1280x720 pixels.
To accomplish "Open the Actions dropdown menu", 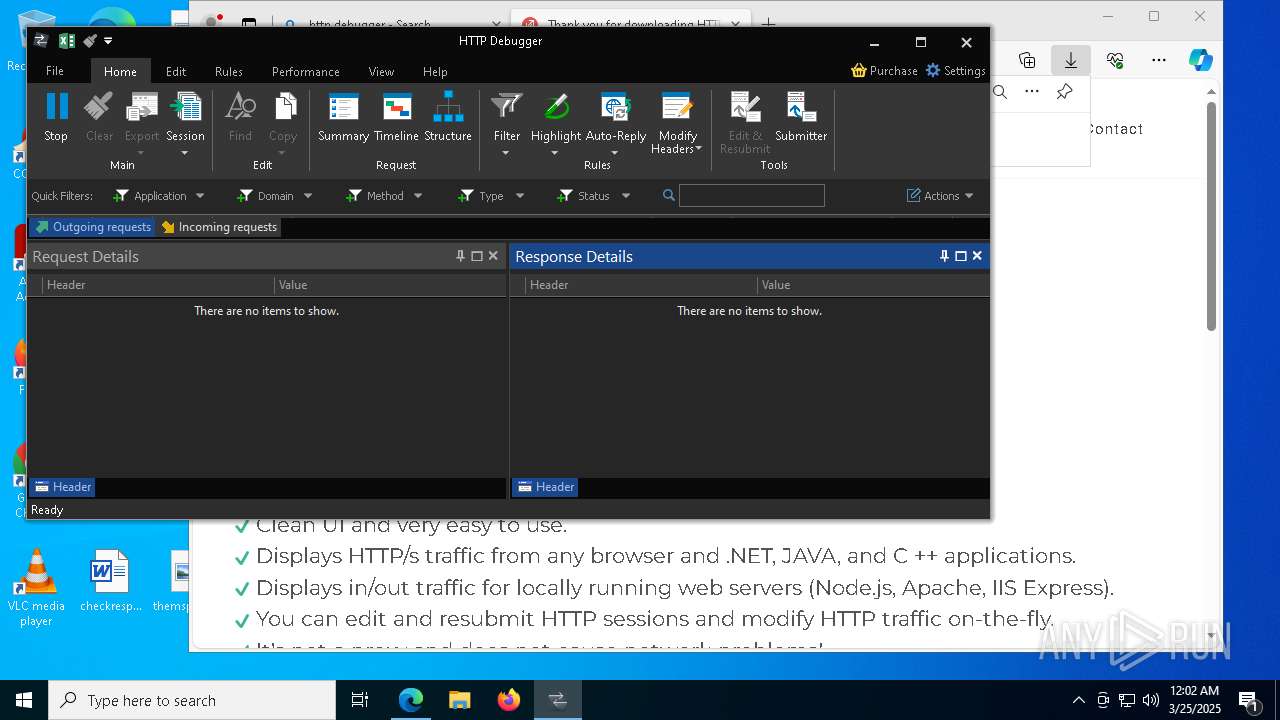I will coord(940,196).
